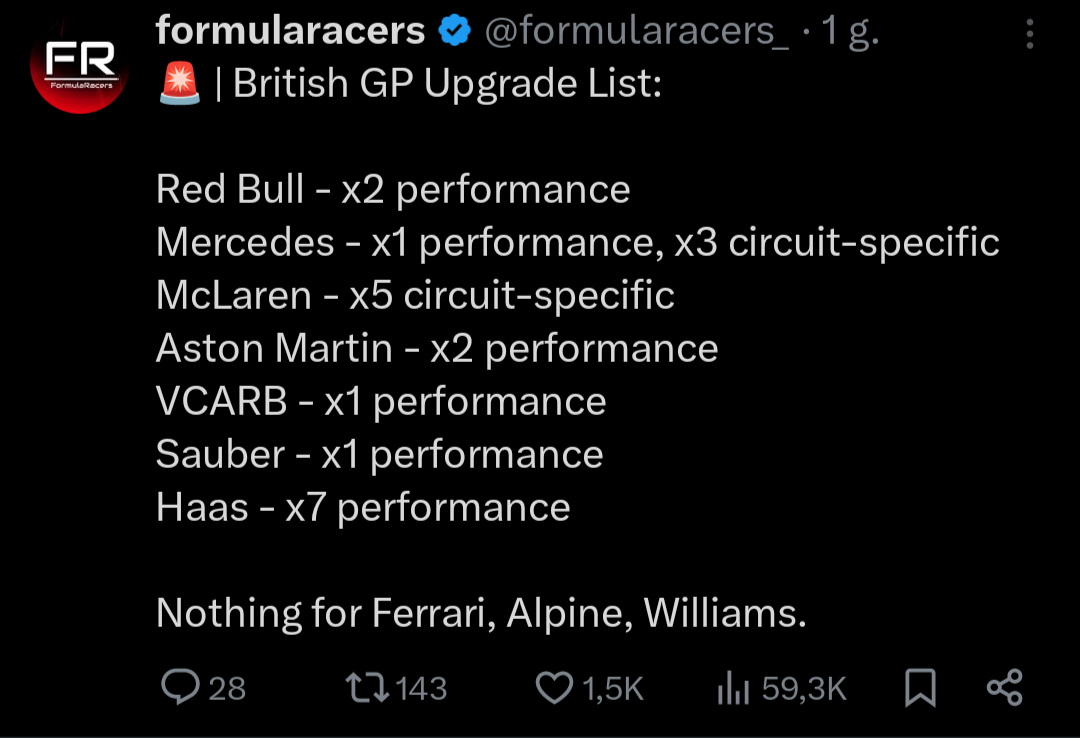The height and width of the screenshot is (738, 1080).
Task: Bookmark this post
Action: [x=920, y=687]
